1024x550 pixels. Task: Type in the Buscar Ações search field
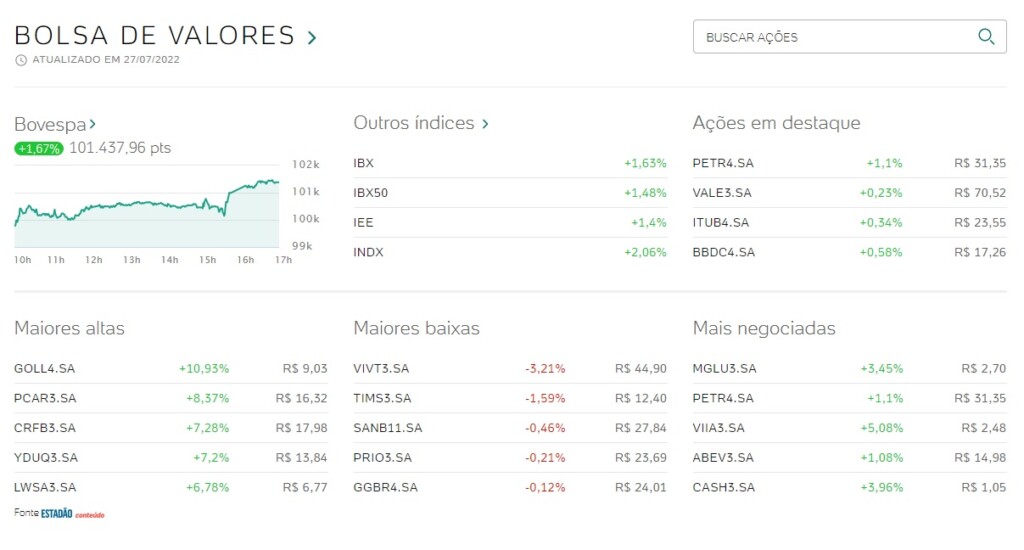pyautogui.click(x=835, y=37)
